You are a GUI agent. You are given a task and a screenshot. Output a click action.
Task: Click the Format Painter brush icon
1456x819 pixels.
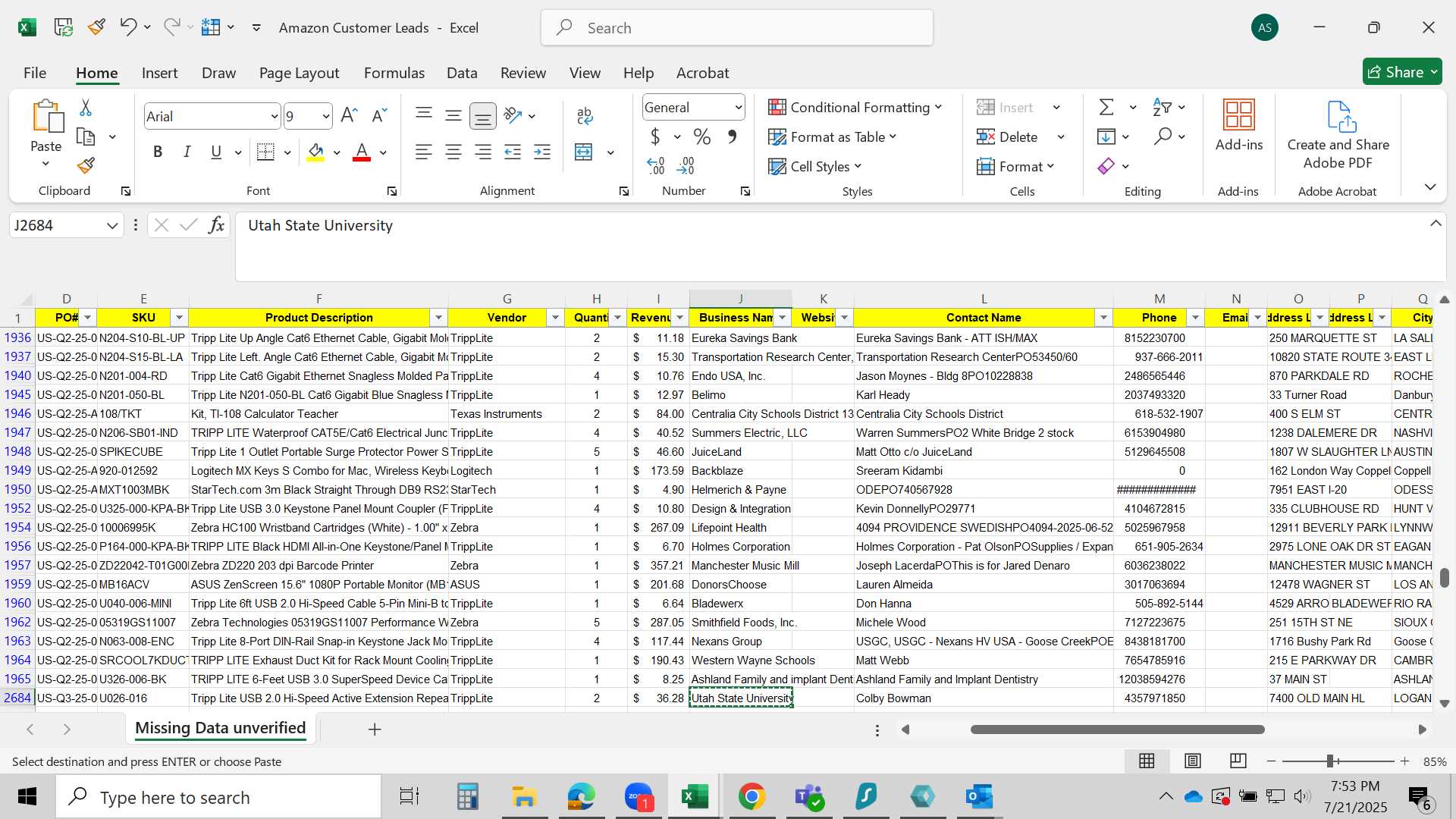[86, 165]
